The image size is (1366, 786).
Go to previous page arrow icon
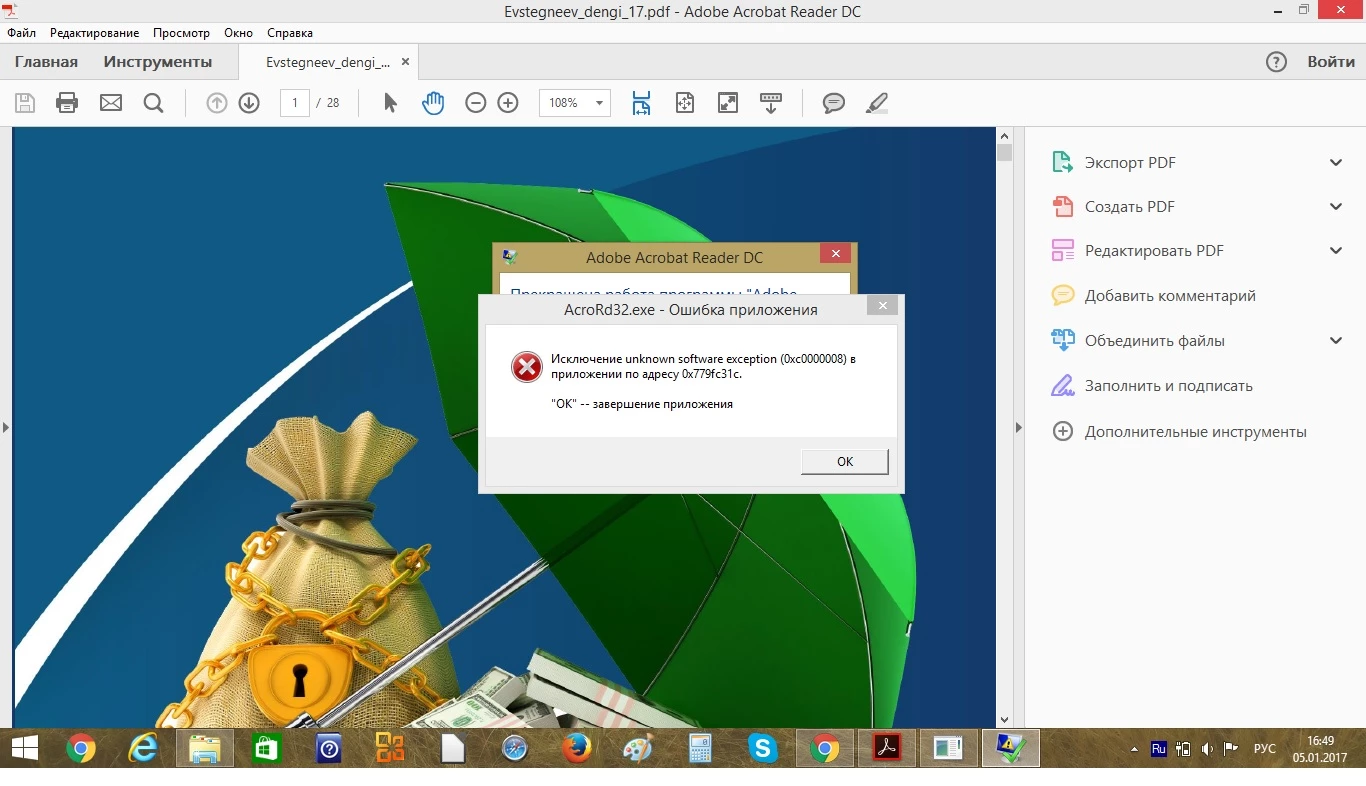pyautogui.click(x=217, y=103)
